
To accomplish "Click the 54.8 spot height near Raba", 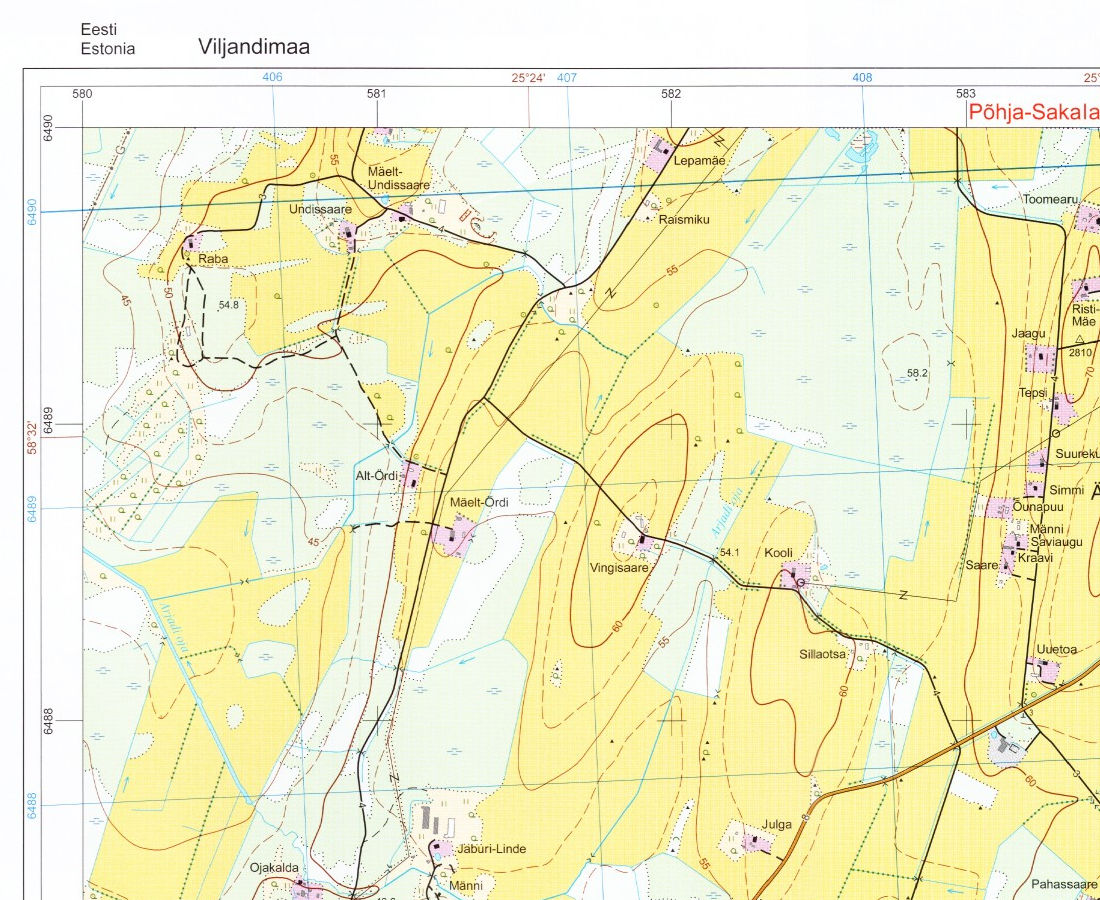I will point(228,305).
